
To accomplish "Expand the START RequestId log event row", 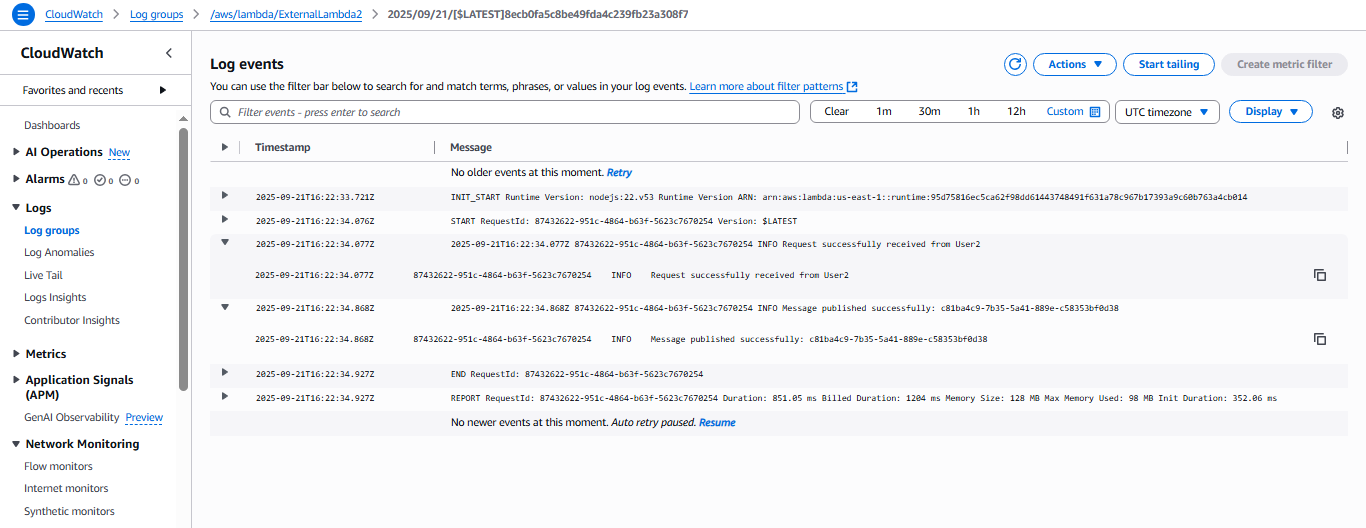I will (x=225, y=218).
